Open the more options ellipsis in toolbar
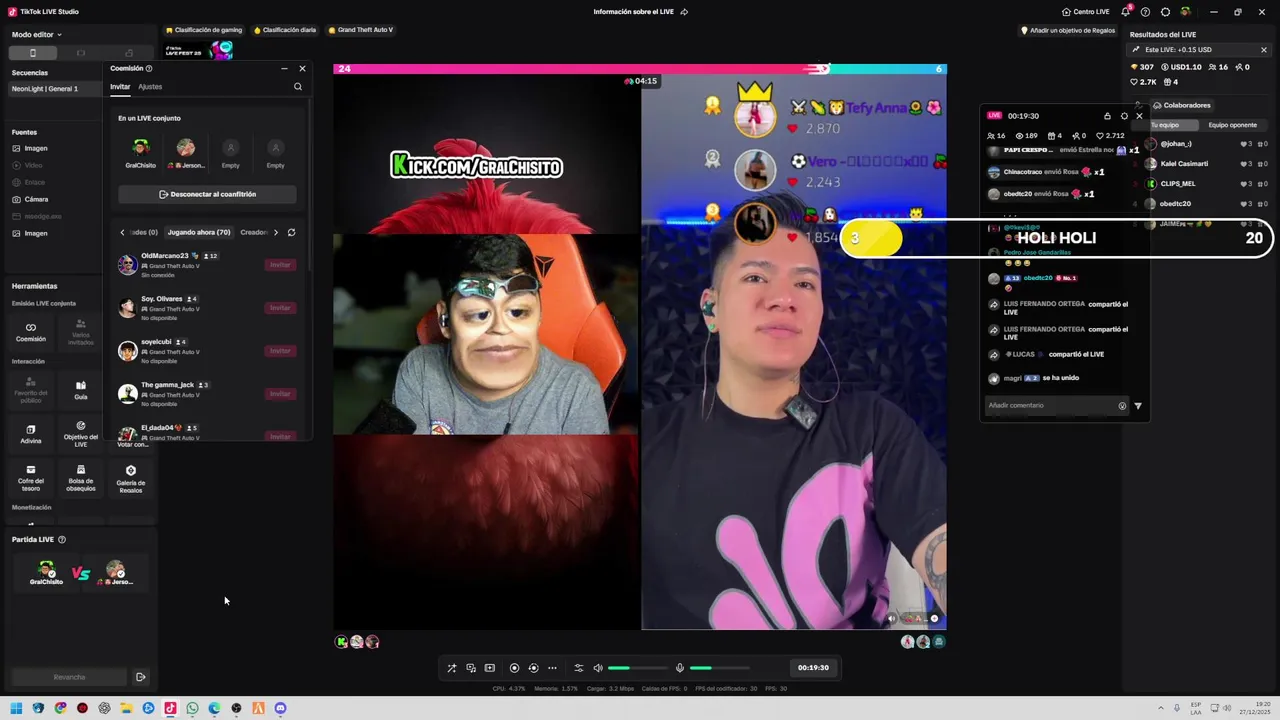This screenshot has height=720, width=1280. click(552, 668)
